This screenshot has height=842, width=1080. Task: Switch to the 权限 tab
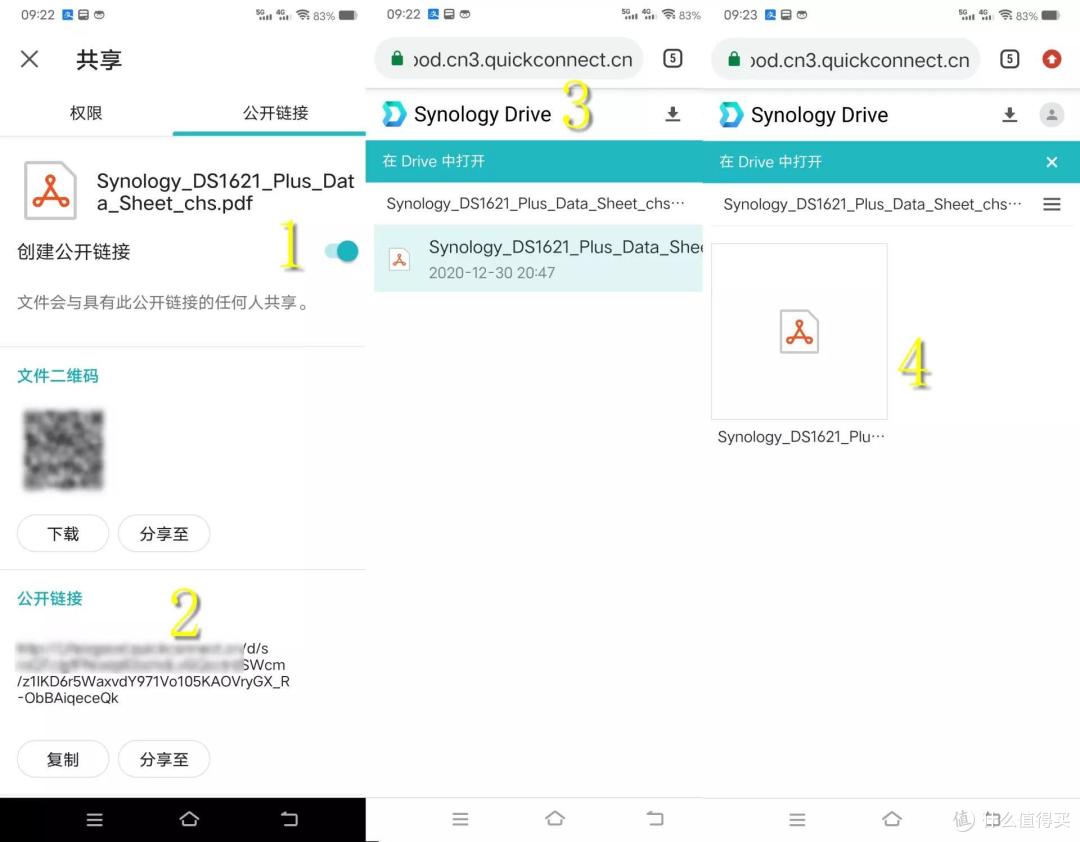click(86, 113)
